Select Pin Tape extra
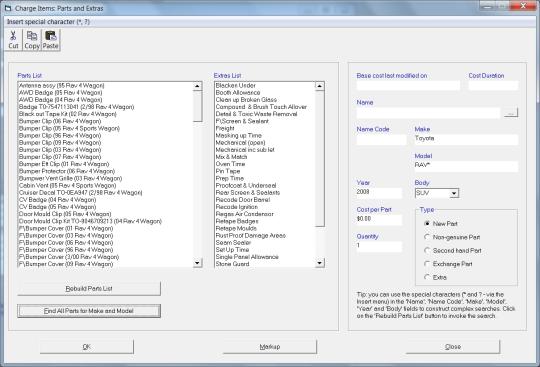Screen dimensions: 540x367 point(228,171)
